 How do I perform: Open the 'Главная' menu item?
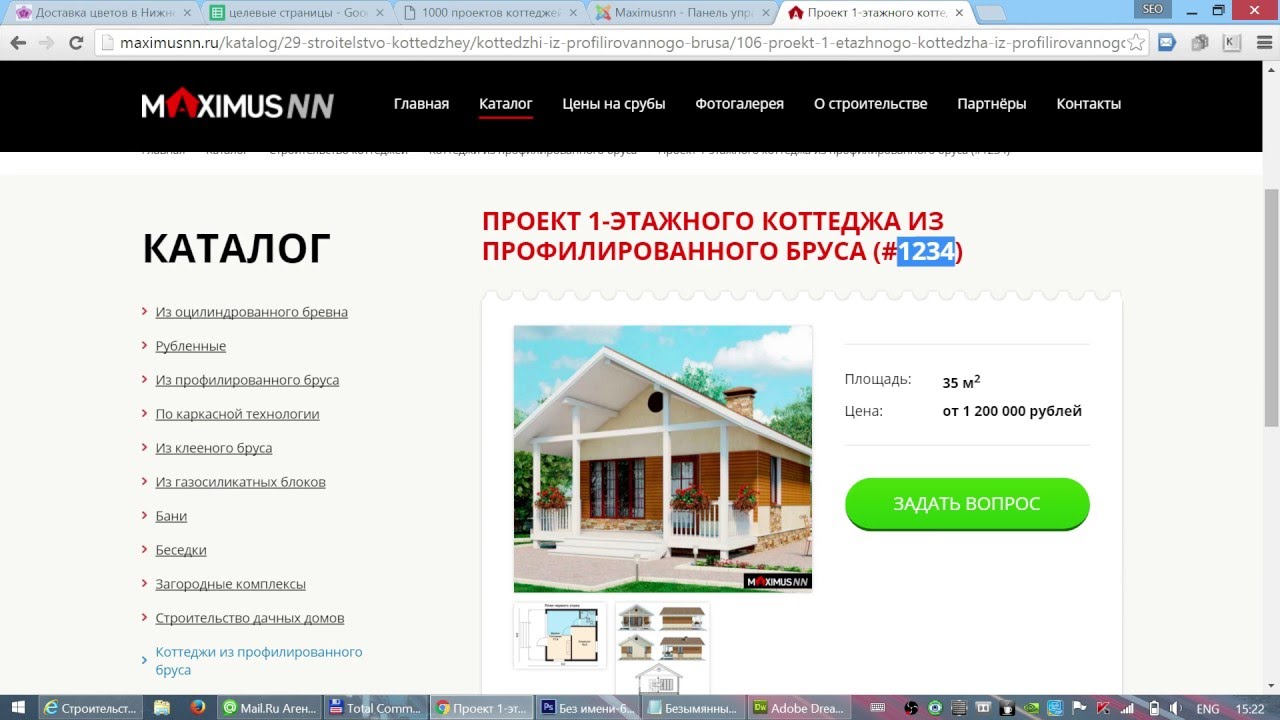coord(421,104)
